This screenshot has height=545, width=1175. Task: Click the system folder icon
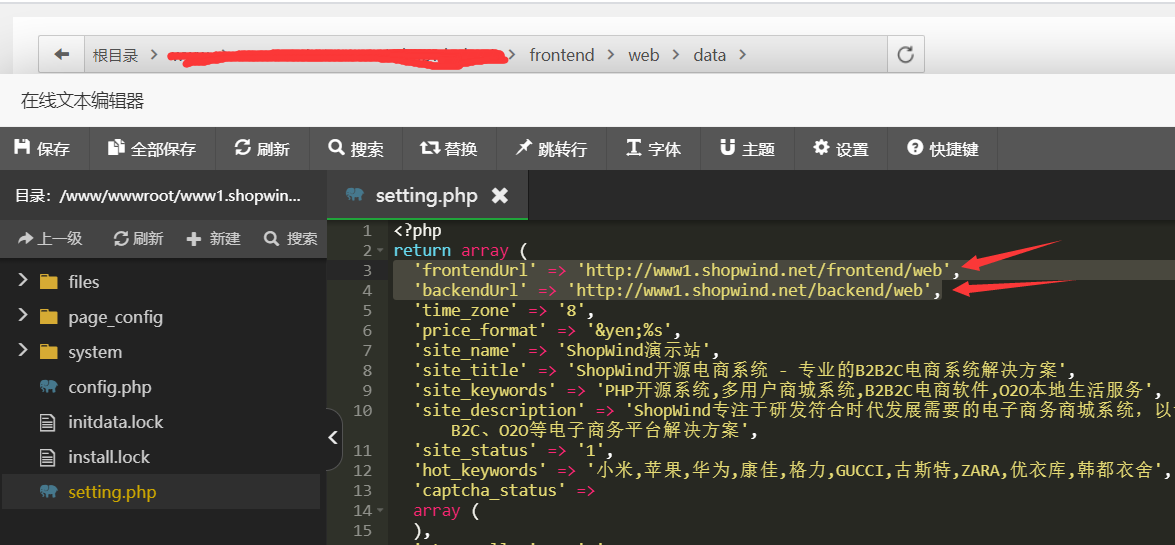(x=49, y=352)
